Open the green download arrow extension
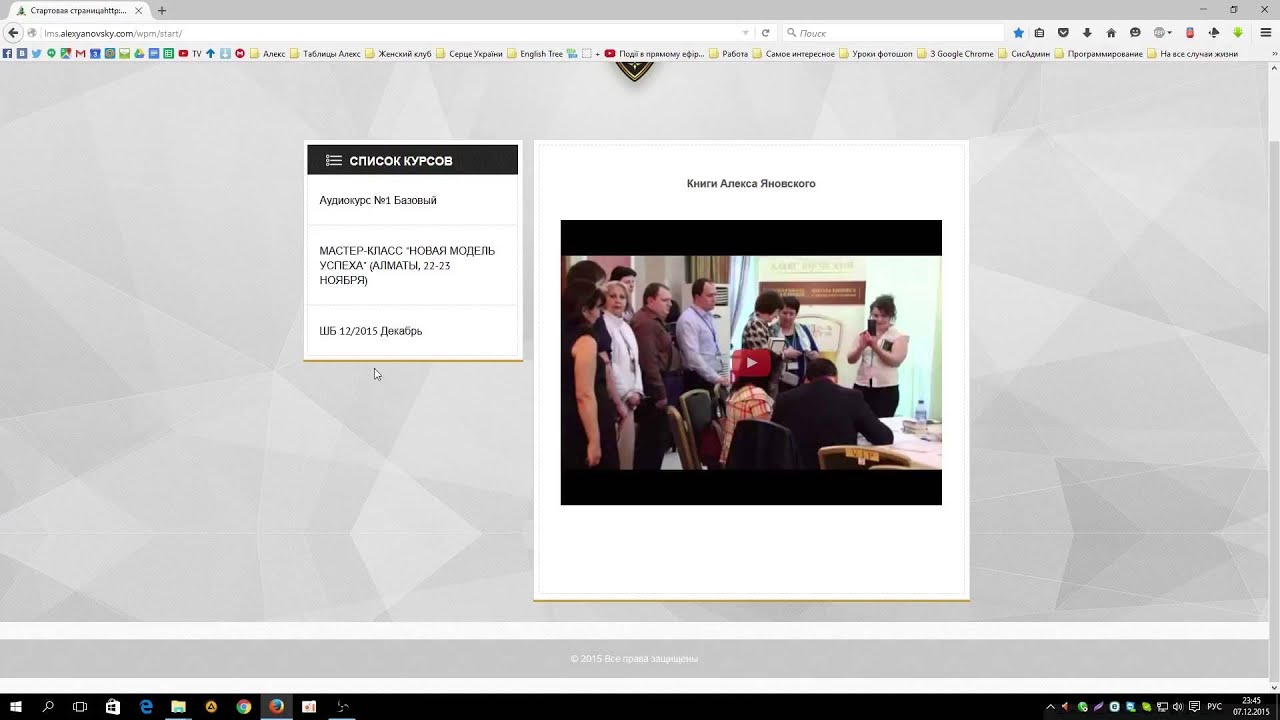The height and width of the screenshot is (720, 1280). [1238, 33]
